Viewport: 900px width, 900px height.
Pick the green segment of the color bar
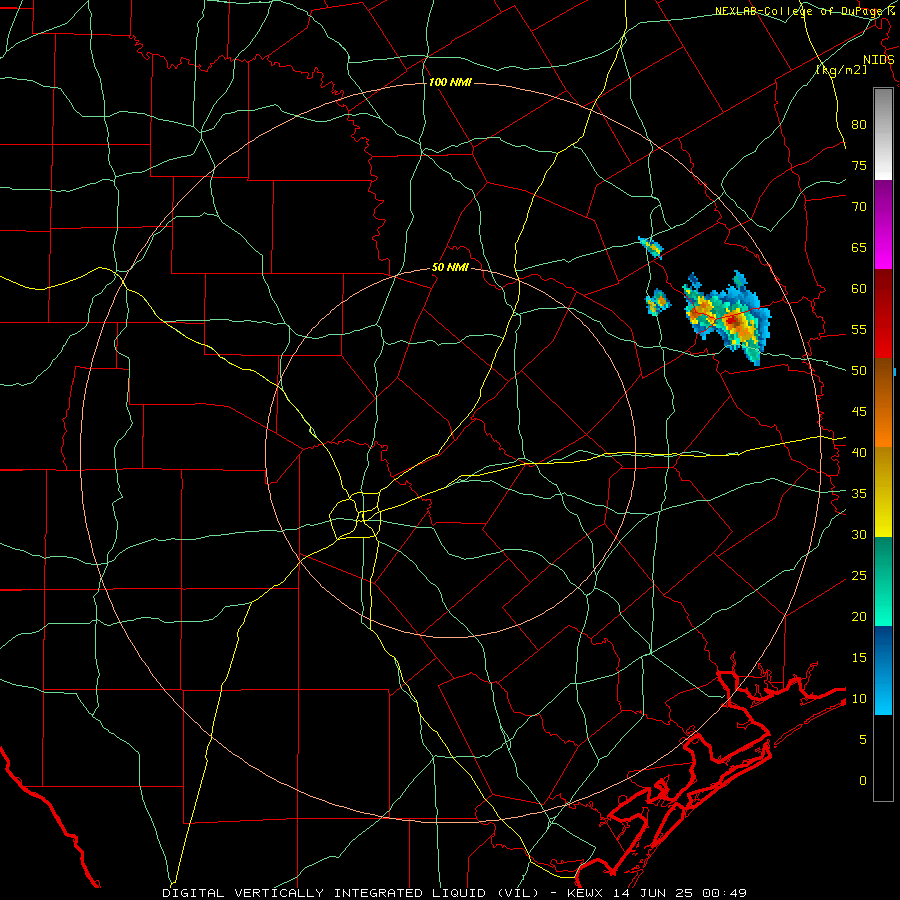click(x=883, y=582)
